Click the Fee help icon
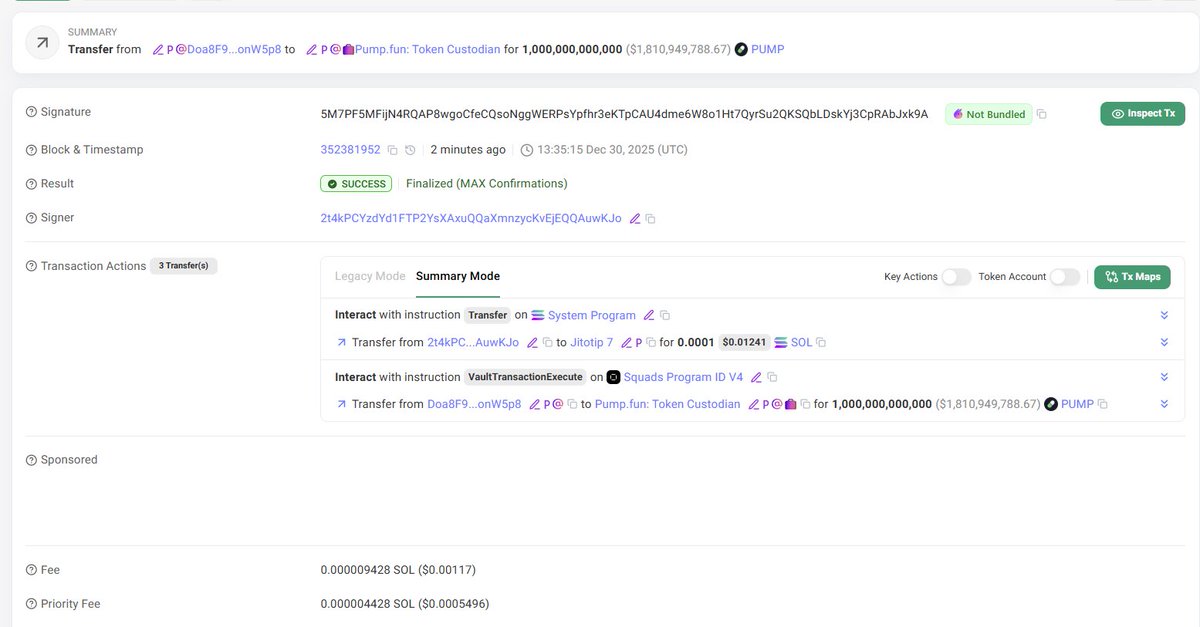Image resolution: width=1200 pixels, height=627 pixels. click(31, 570)
